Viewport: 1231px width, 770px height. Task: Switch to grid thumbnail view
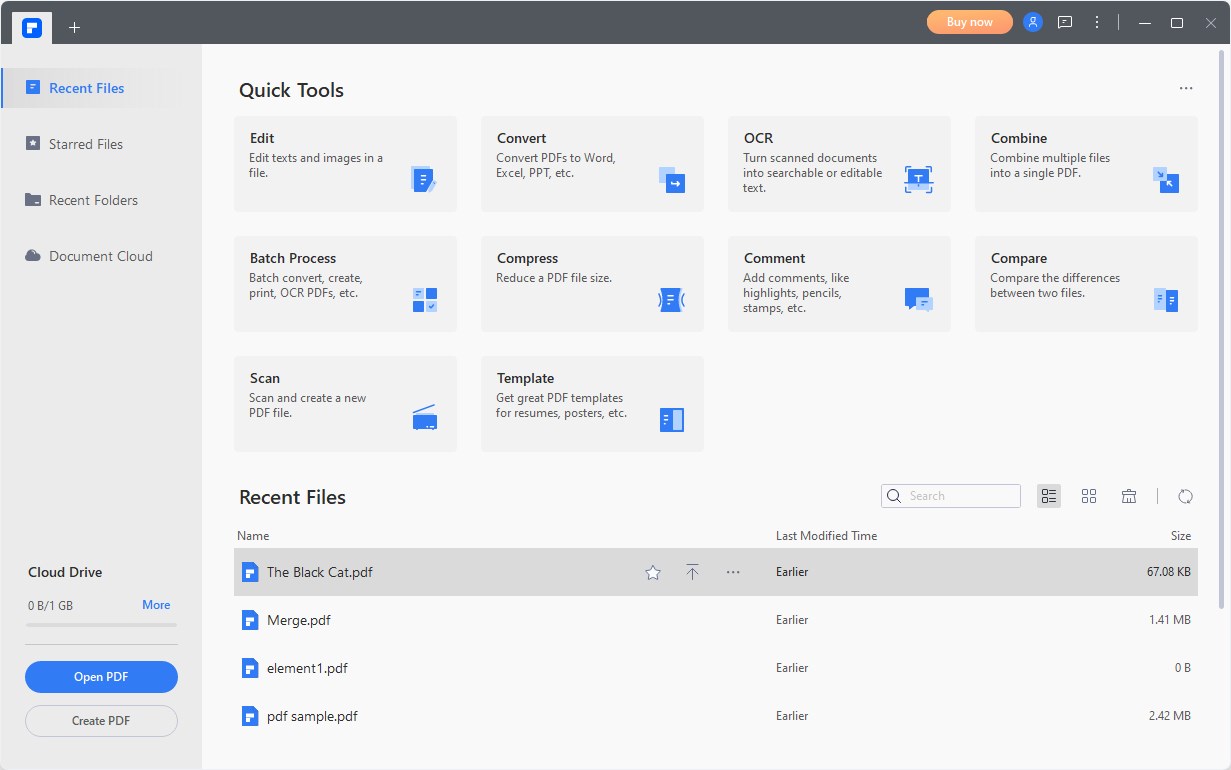click(x=1089, y=496)
